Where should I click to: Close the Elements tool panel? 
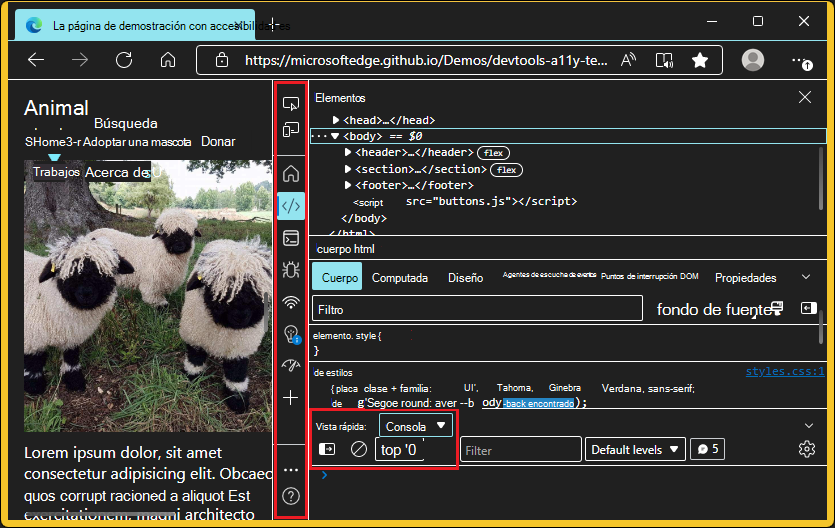805,97
